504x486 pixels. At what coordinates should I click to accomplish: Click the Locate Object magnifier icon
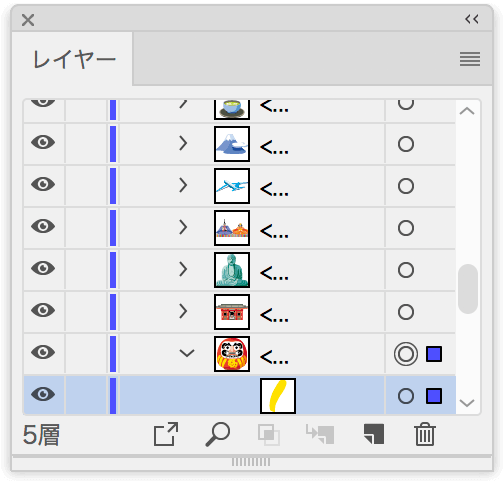217,434
